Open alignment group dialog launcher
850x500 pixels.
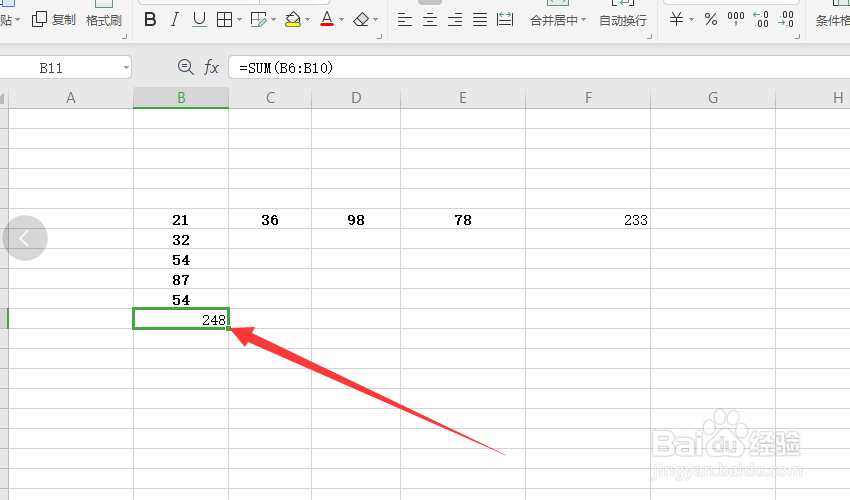coord(649,36)
